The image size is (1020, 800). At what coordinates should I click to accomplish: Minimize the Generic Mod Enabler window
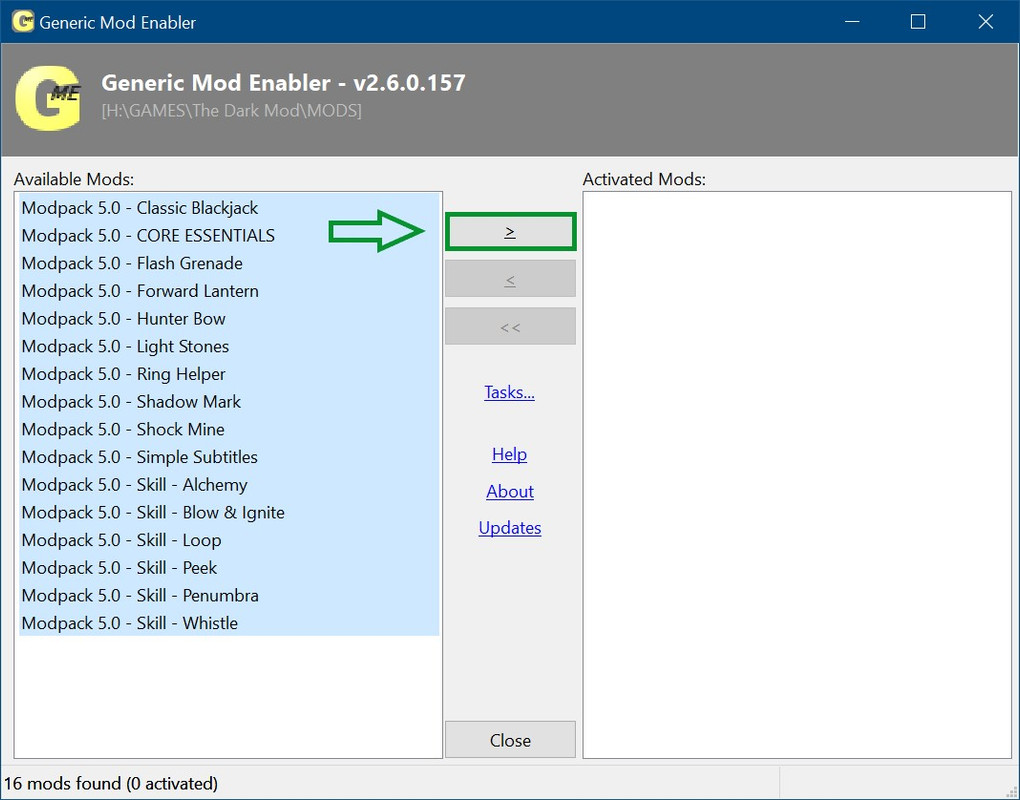coord(852,21)
